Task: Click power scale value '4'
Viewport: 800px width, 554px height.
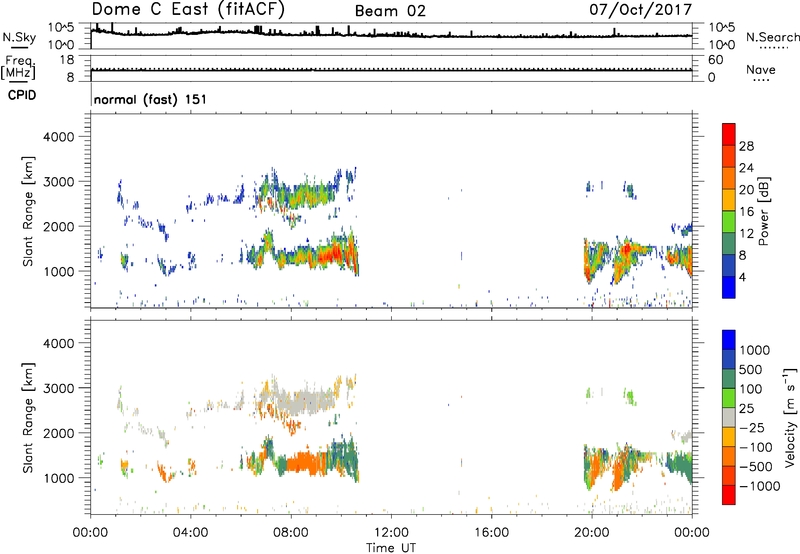Action: point(742,277)
